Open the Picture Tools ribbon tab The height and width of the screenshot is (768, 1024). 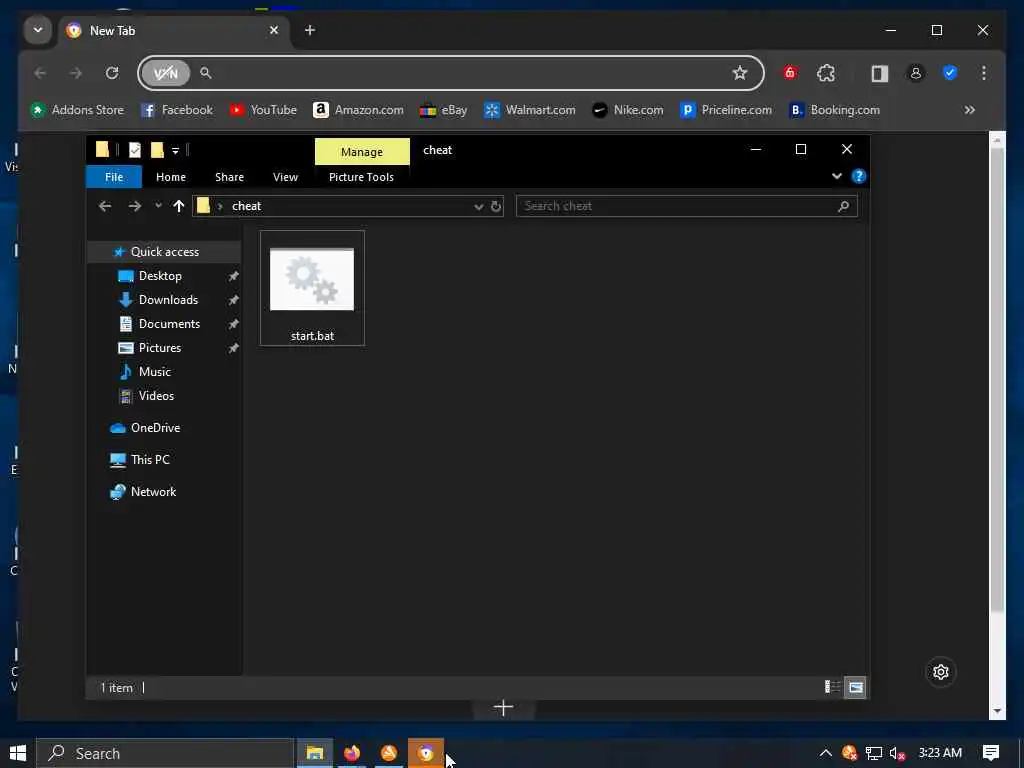pos(361,177)
